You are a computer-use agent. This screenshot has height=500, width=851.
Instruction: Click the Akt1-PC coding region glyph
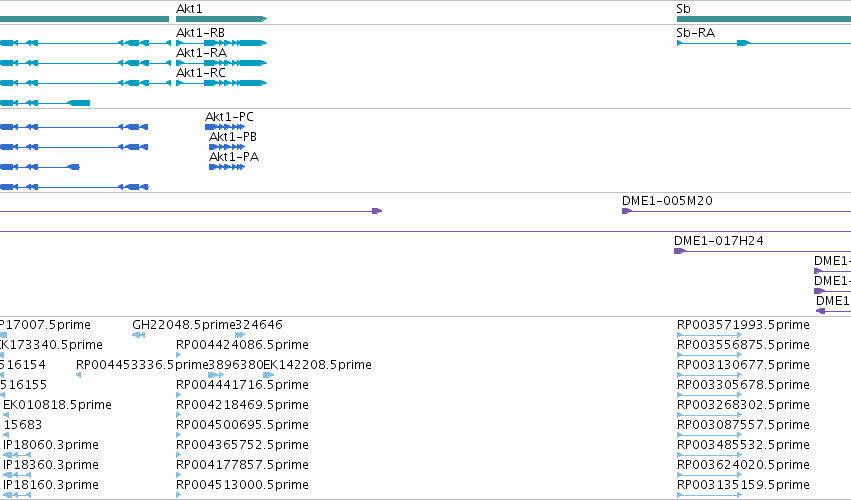coord(225,127)
